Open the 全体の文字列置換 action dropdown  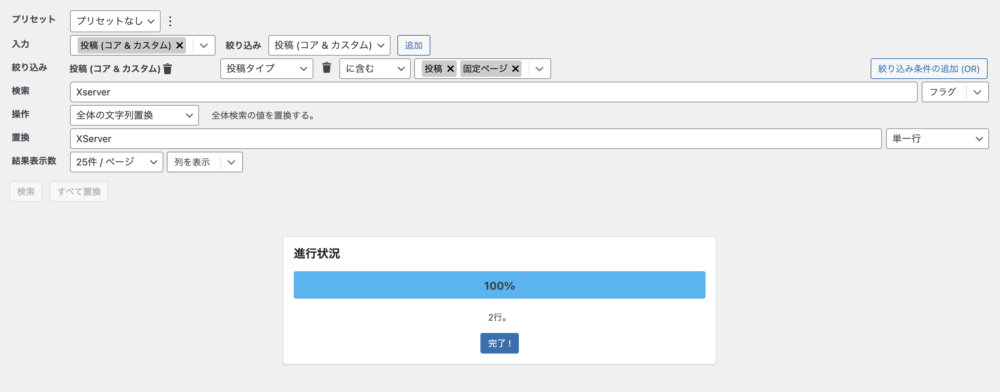[134, 115]
